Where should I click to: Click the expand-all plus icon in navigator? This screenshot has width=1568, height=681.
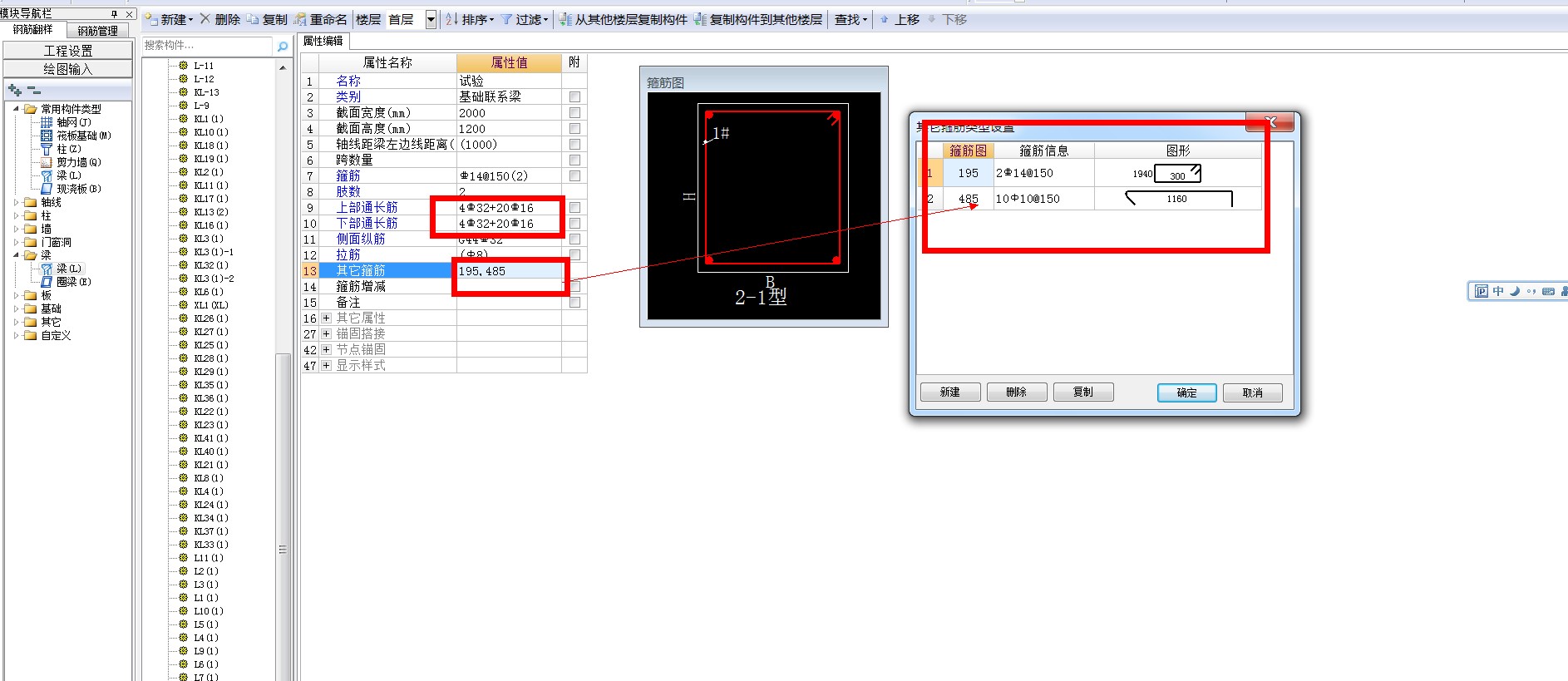[15, 90]
